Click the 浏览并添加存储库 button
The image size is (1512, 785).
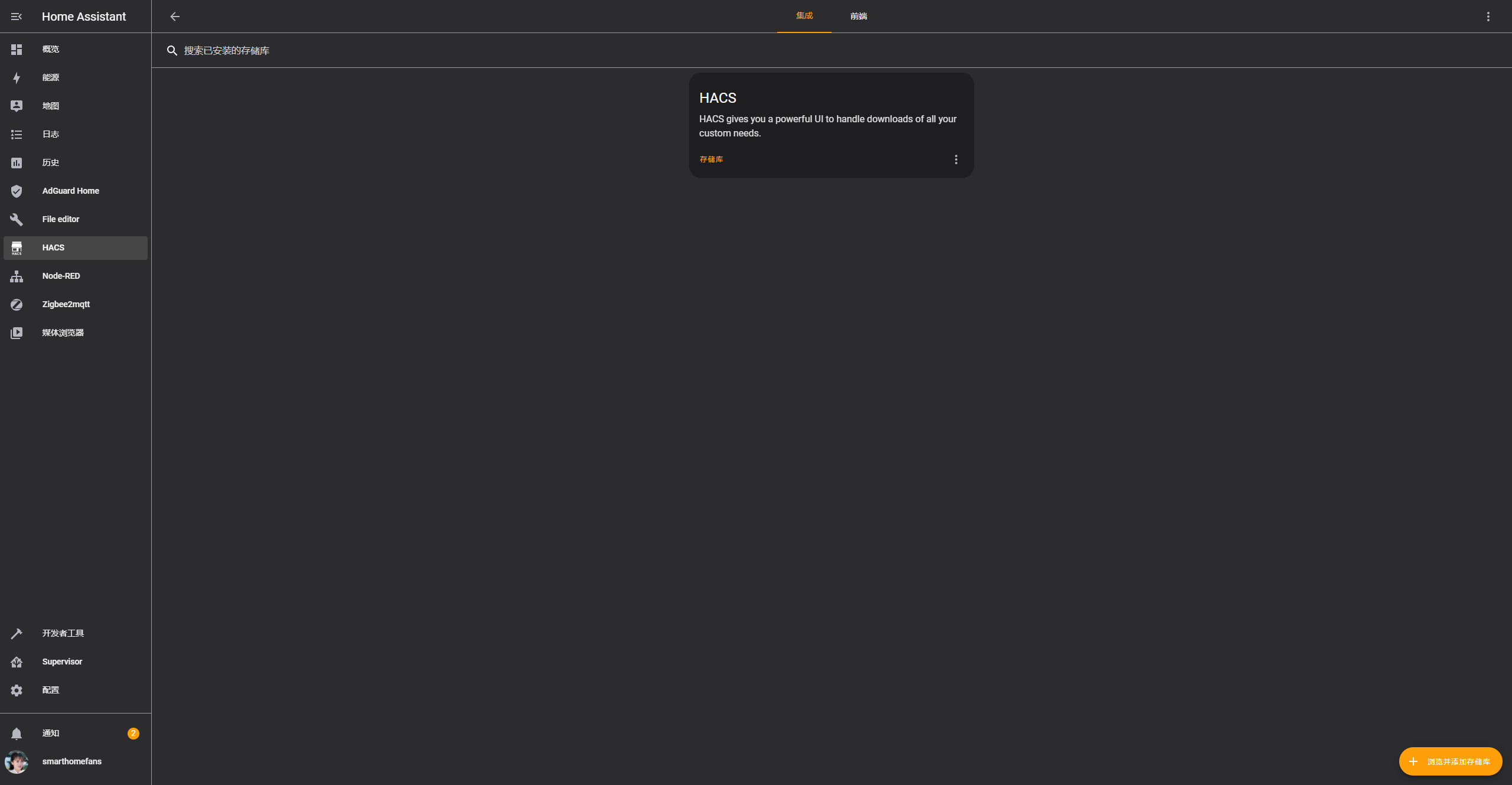pos(1451,761)
